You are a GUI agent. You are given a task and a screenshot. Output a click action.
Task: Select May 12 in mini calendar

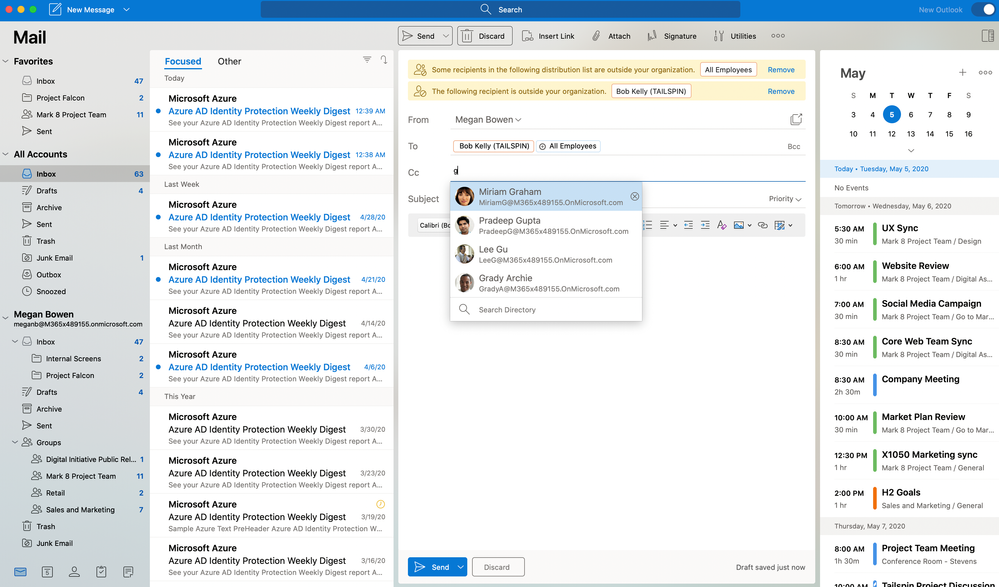[891, 134]
